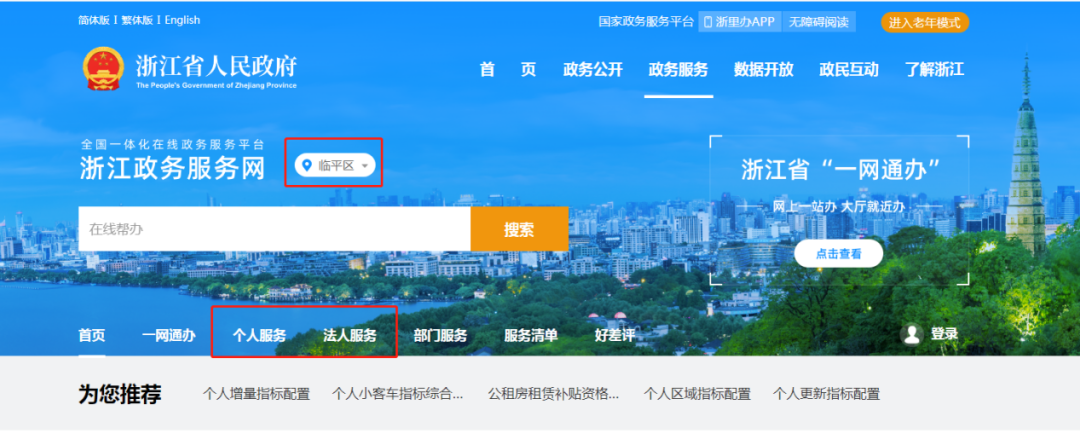Select 法人服务 tab

[350, 336]
